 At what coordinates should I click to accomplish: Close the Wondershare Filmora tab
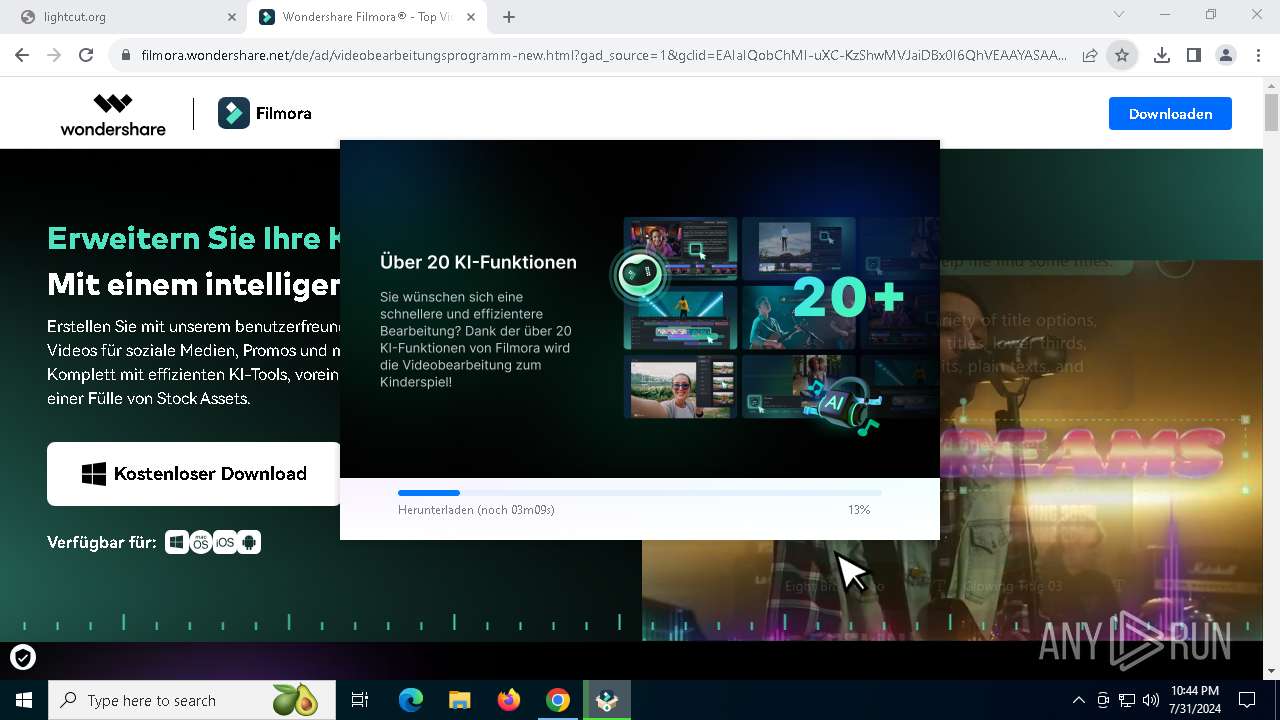pyautogui.click(x=471, y=17)
